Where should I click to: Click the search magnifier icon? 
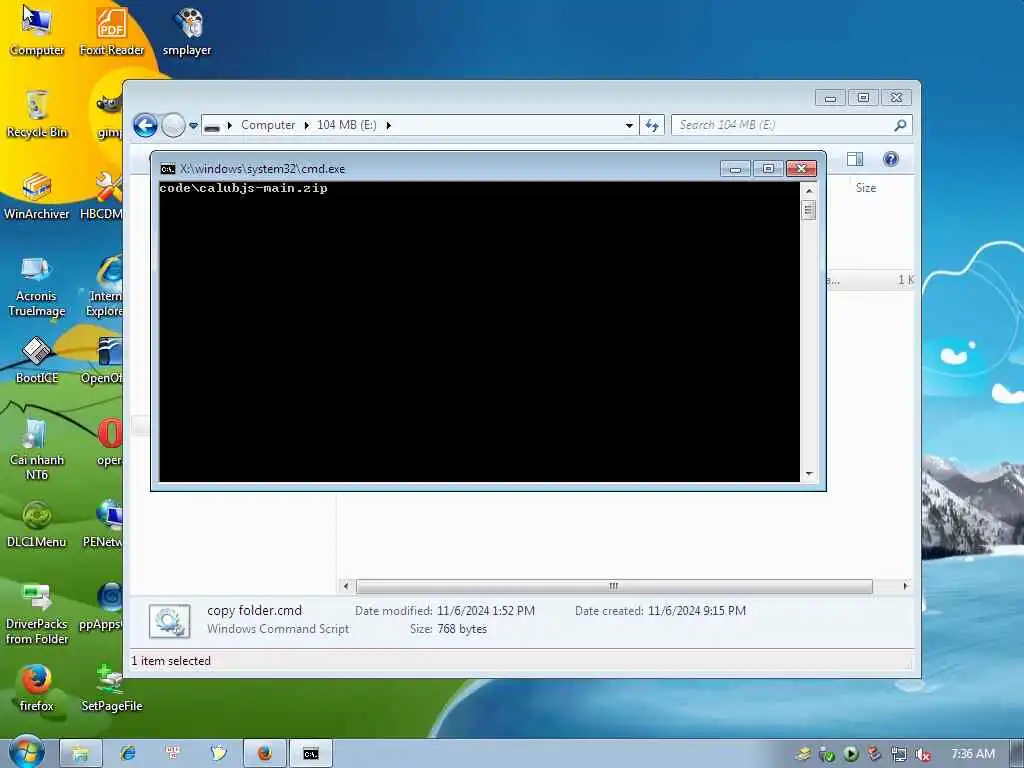pyautogui.click(x=900, y=125)
